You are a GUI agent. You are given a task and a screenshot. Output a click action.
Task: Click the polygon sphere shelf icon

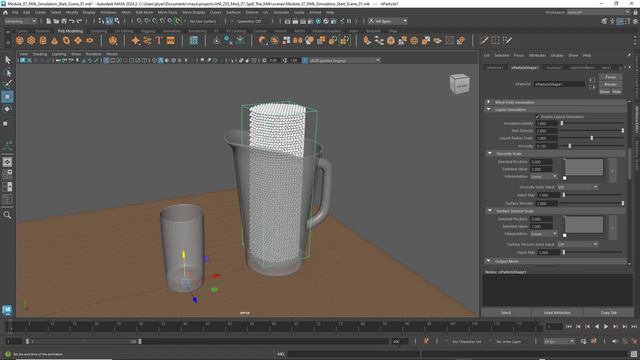click(20, 40)
